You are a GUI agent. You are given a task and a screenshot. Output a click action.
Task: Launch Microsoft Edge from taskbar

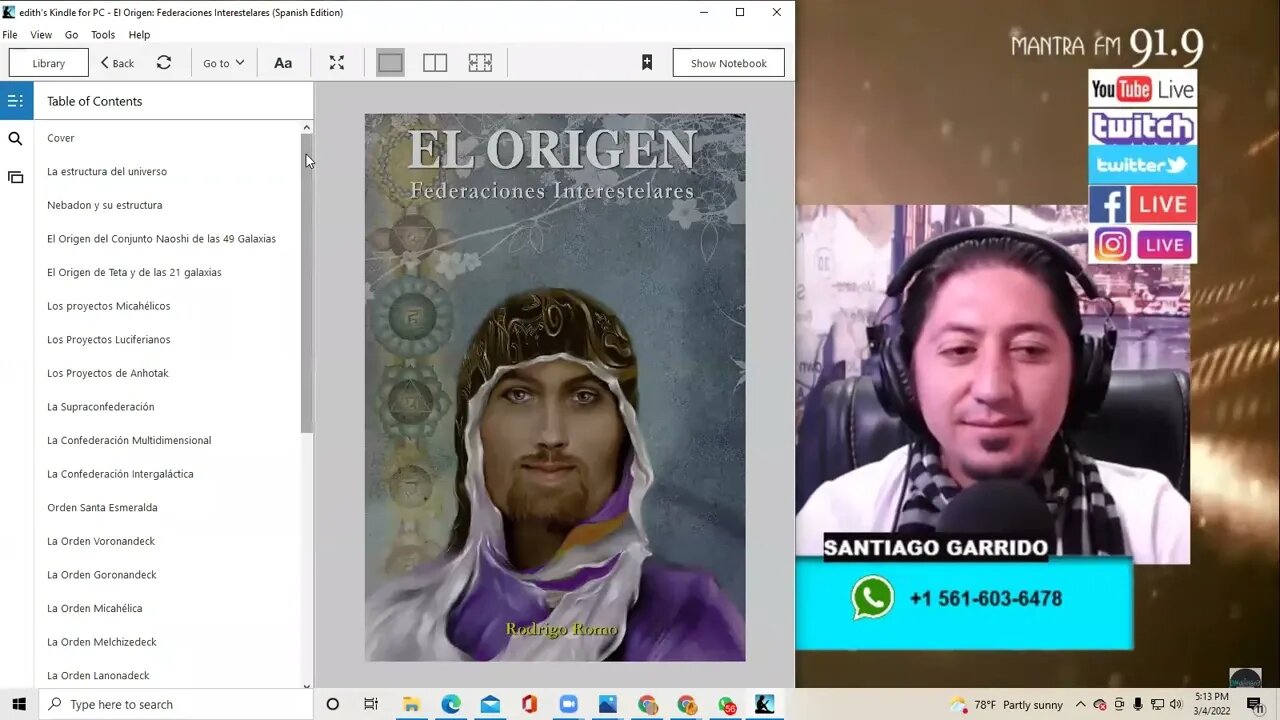coord(451,704)
